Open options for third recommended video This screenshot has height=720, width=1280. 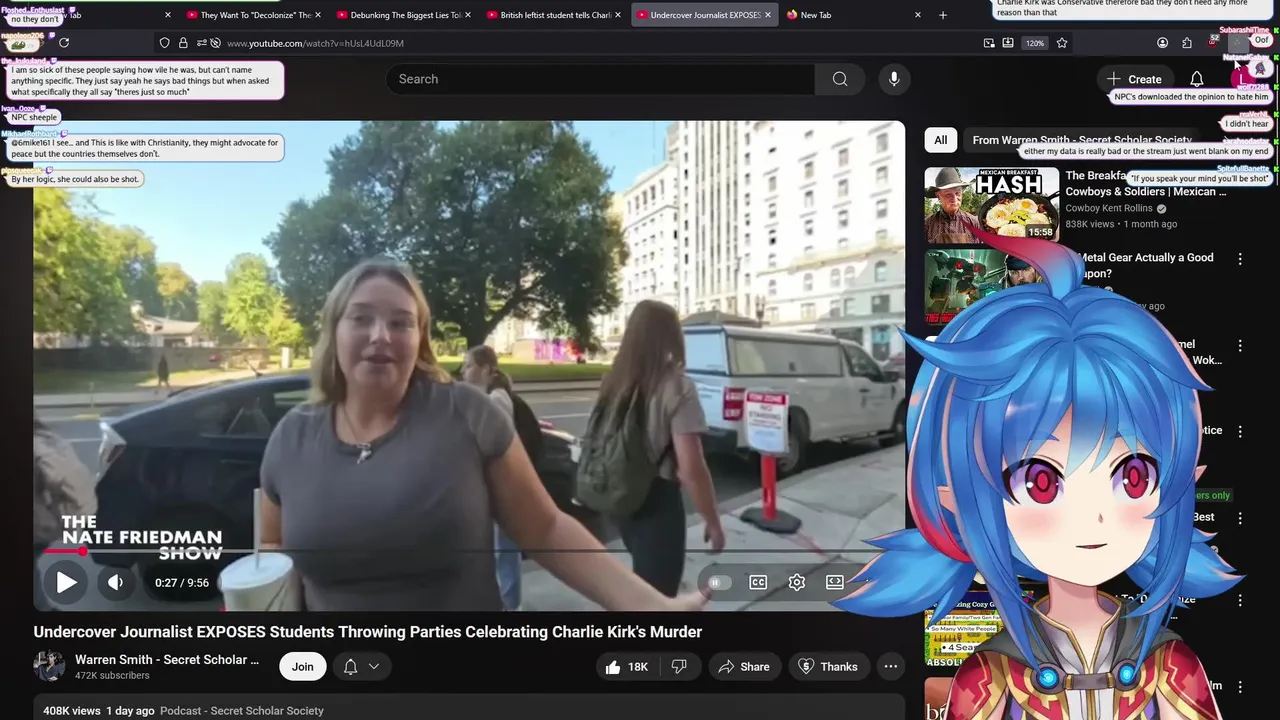pyautogui.click(x=1240, y=345)
